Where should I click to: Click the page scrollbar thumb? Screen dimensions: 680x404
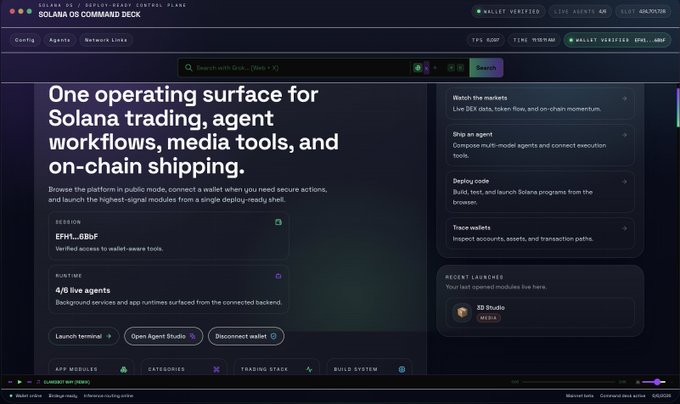click(x=678, y=108)
